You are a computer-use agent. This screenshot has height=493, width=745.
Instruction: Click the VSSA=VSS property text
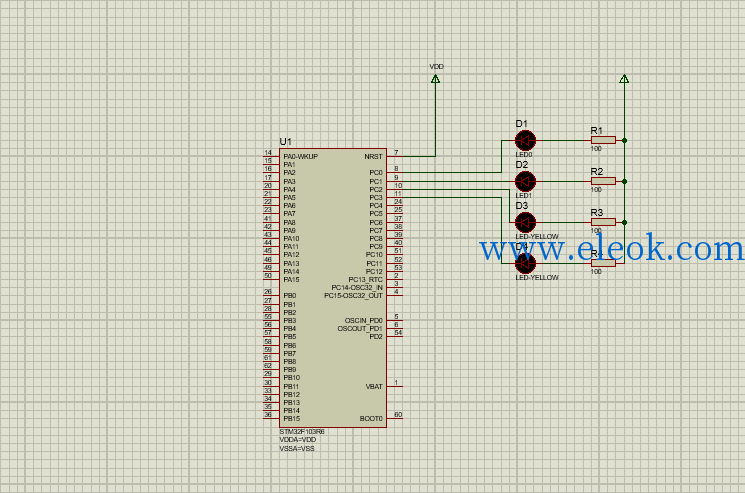pyautogui.click(x=296, y=448)
